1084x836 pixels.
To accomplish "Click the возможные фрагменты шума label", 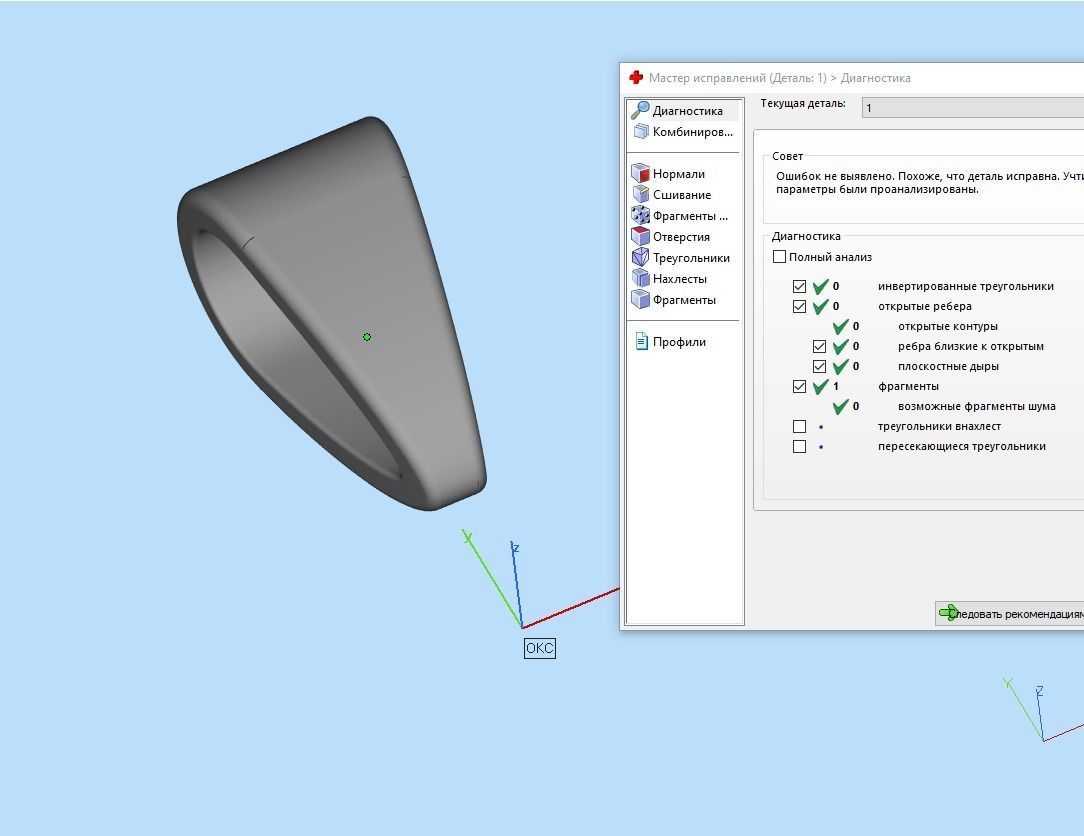I will pos(977,407).
